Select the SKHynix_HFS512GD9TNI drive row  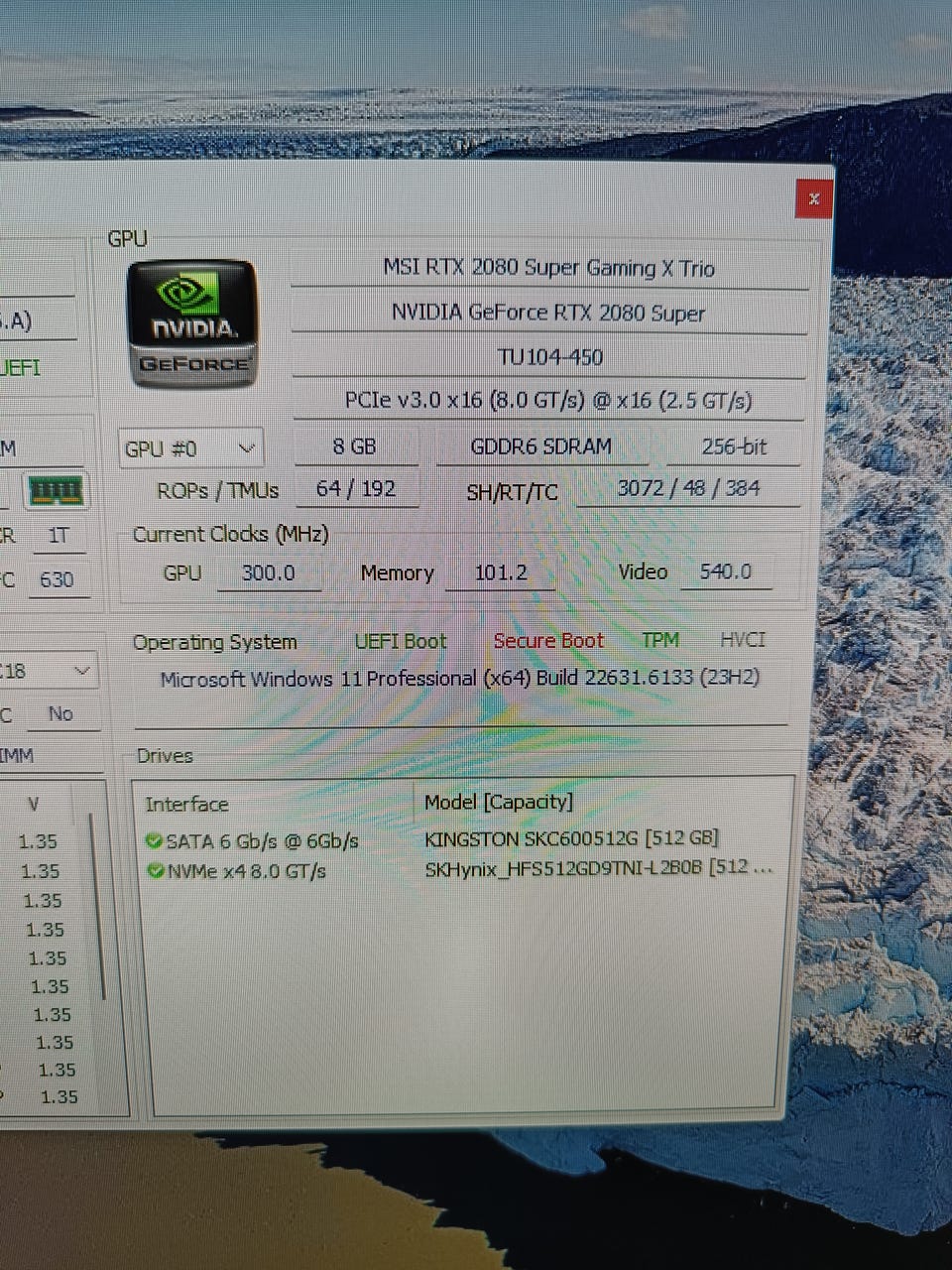tap(599, 868)
